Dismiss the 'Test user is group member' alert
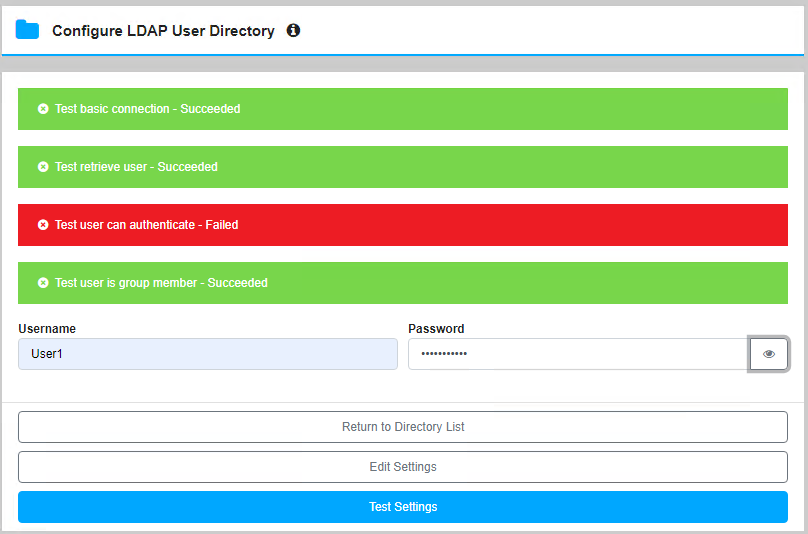 pyautogui.click(x=43, y=282)
